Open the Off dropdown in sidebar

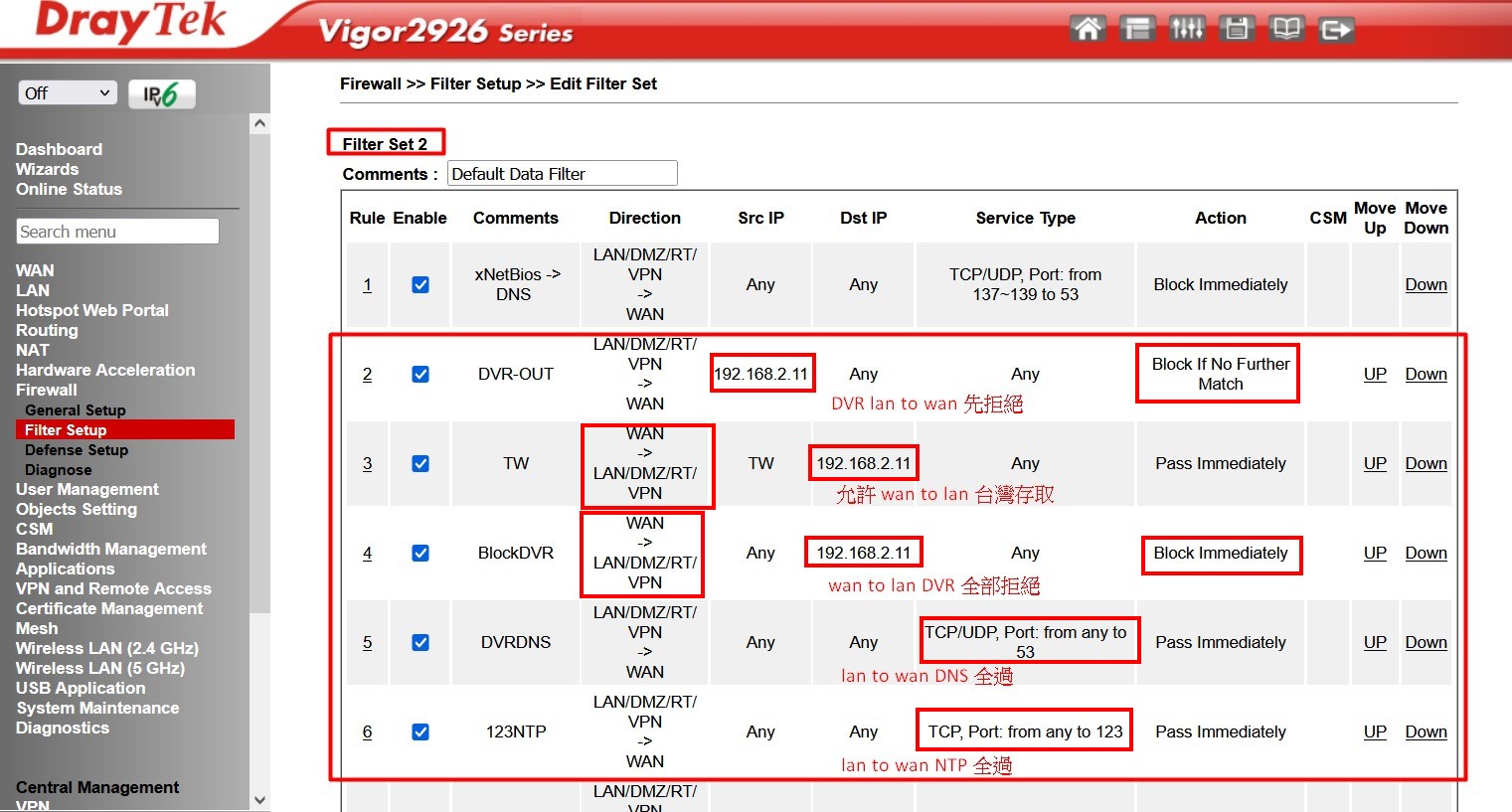pyautogui.click(x=68, y=93)
